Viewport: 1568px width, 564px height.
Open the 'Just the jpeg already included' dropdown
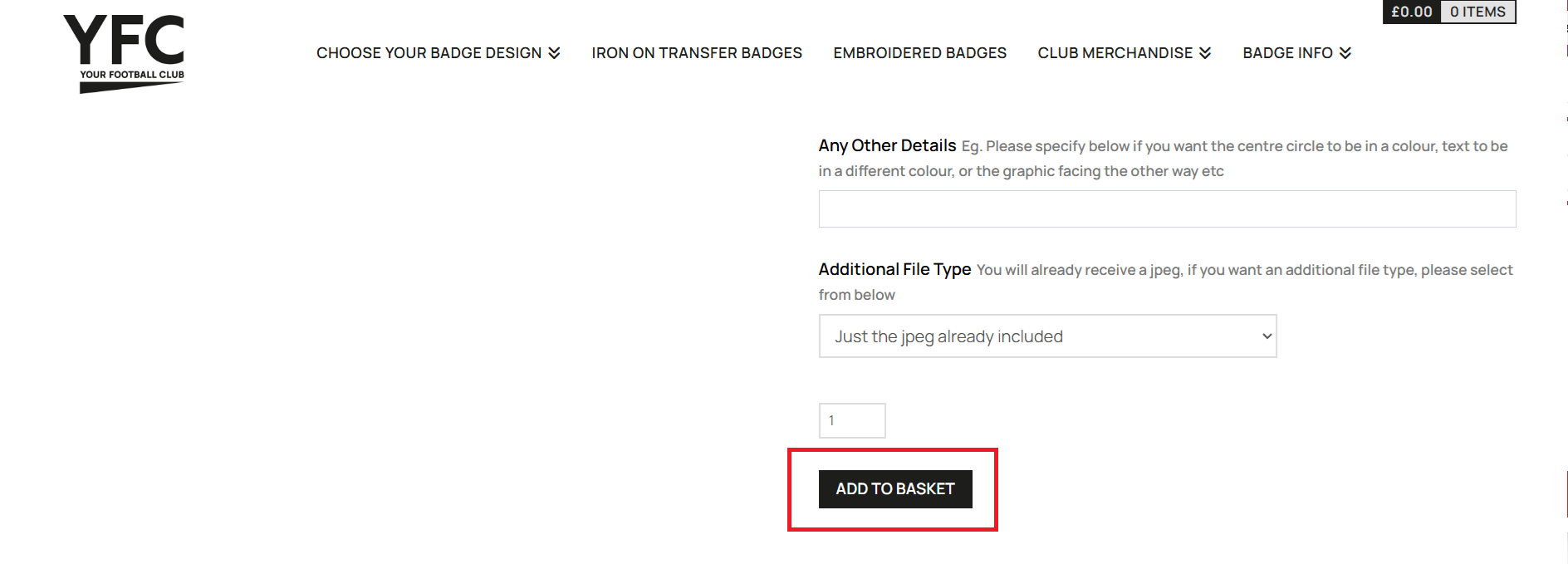1046,336
